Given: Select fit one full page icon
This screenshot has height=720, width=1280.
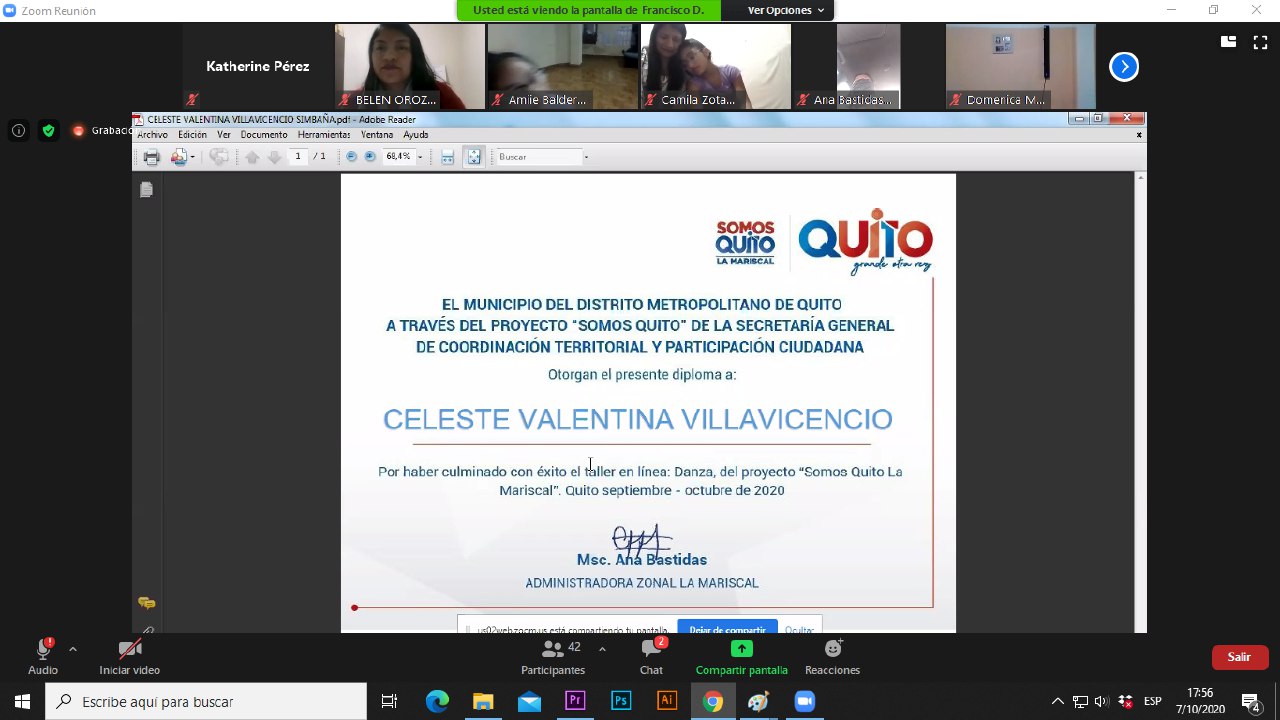Looking at the screenshot, I should click(474, 157).
